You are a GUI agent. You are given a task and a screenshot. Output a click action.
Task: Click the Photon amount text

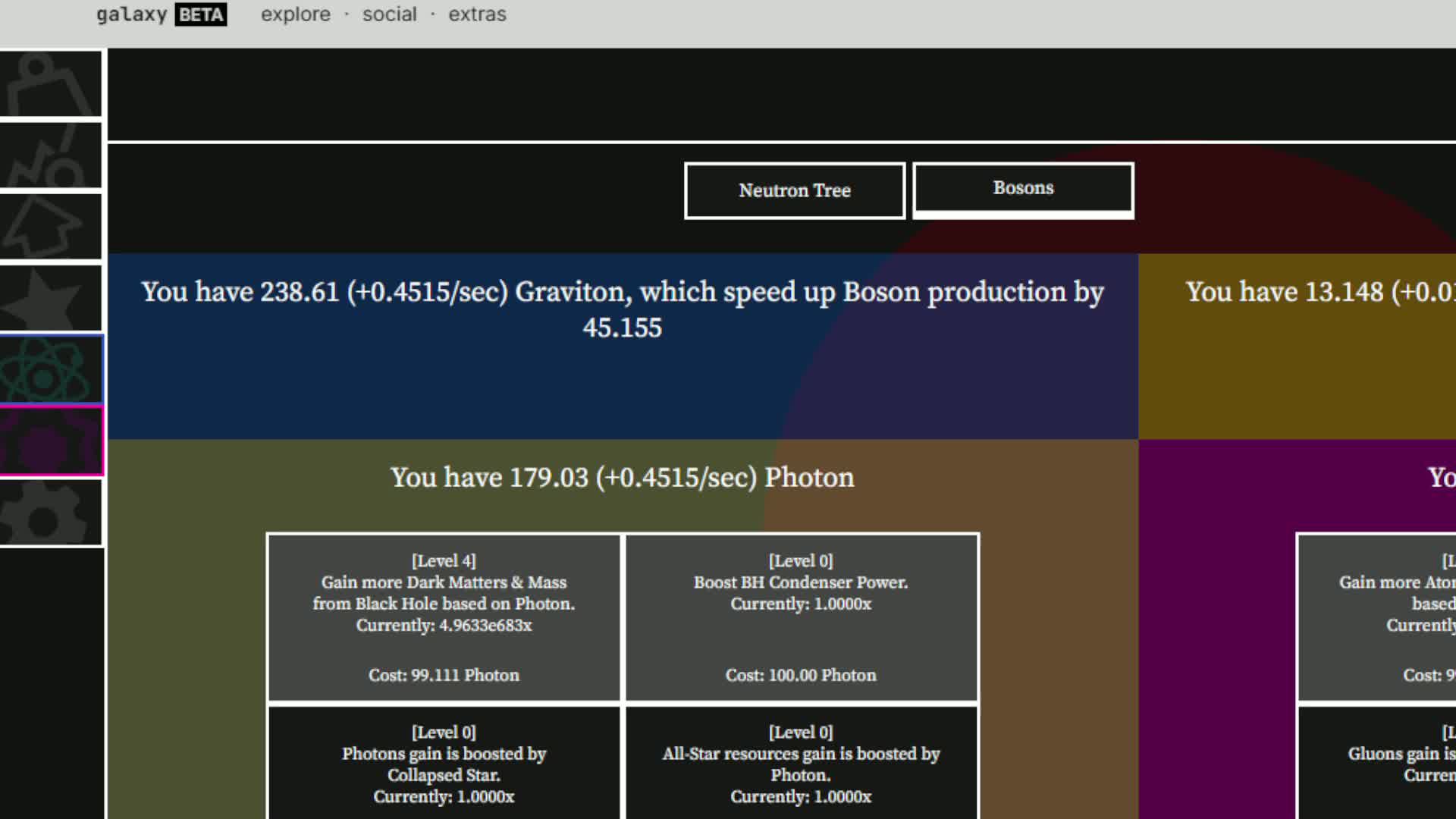pyautogui.click(x=622, y=478)
